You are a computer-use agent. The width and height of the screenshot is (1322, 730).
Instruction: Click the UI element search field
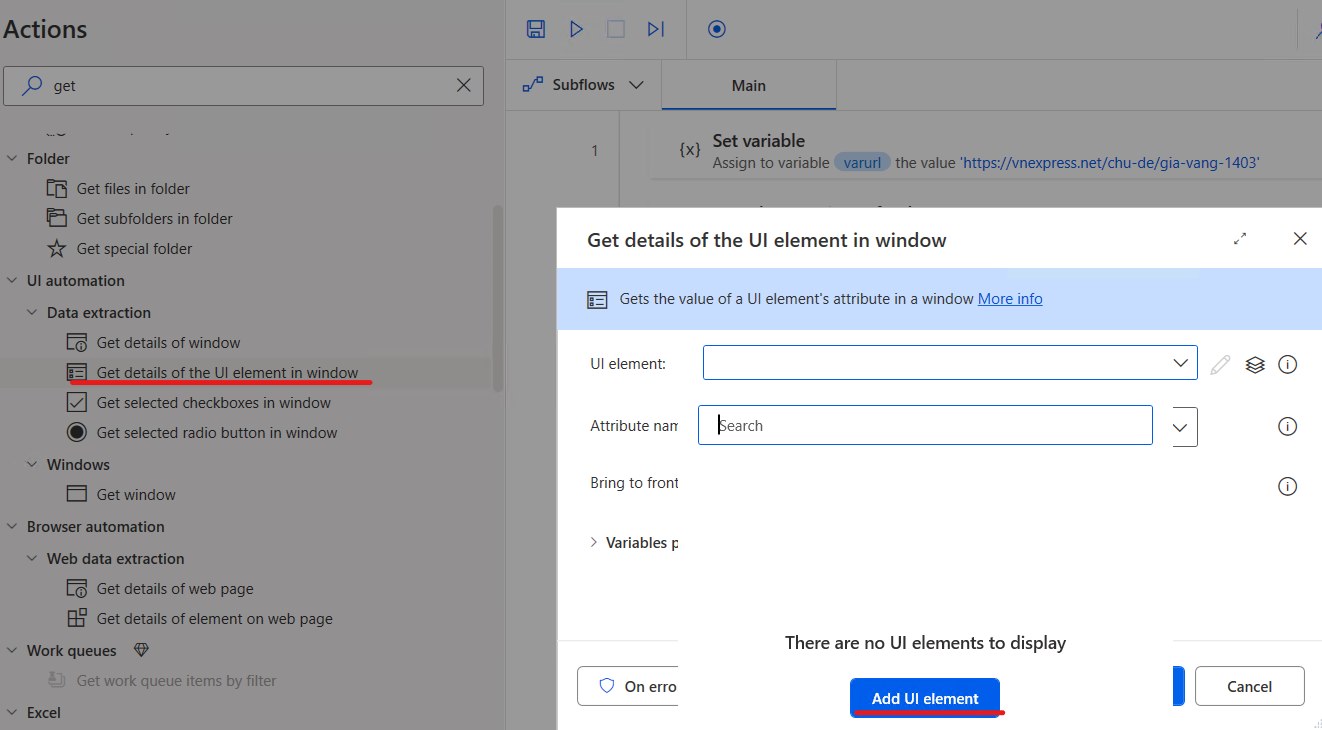coord(925,425)
